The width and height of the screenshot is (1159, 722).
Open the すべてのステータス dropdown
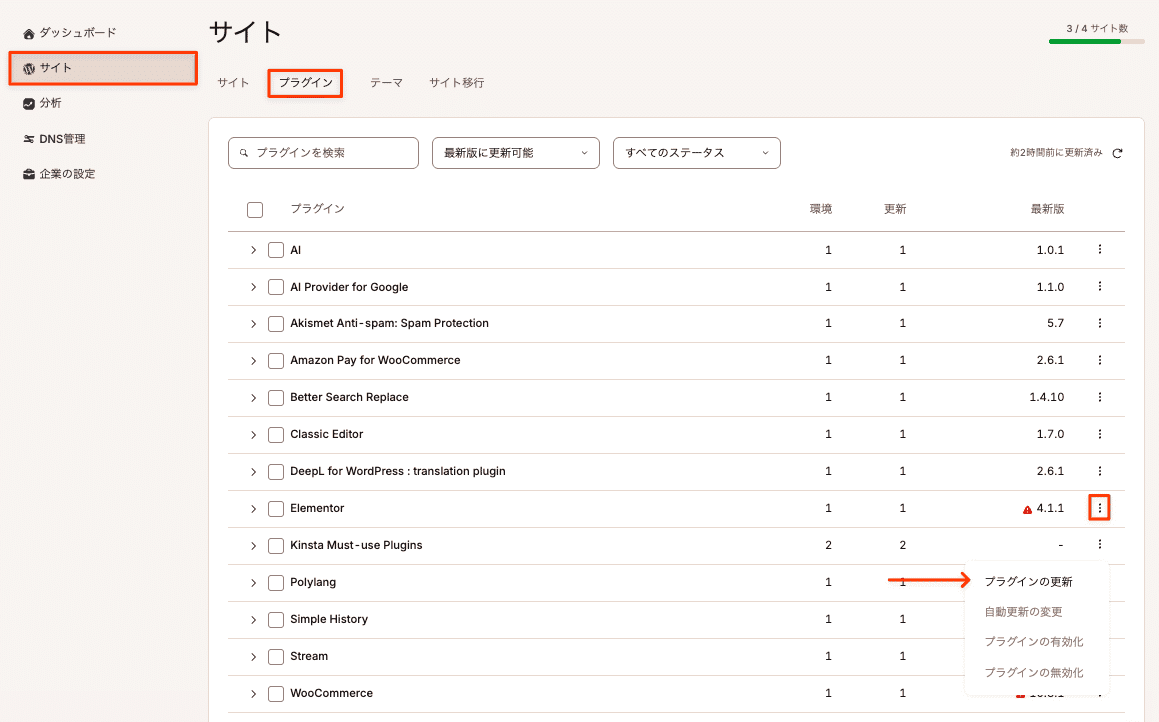[x=697, y=153]
